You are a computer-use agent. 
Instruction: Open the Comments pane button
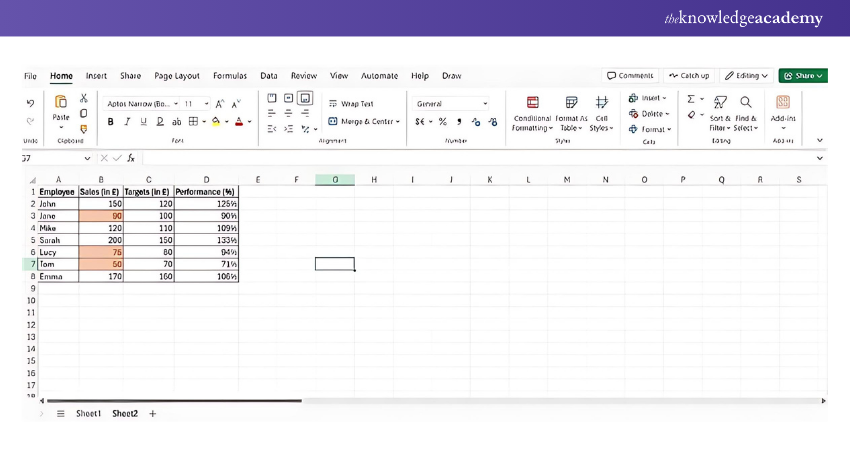630,76
